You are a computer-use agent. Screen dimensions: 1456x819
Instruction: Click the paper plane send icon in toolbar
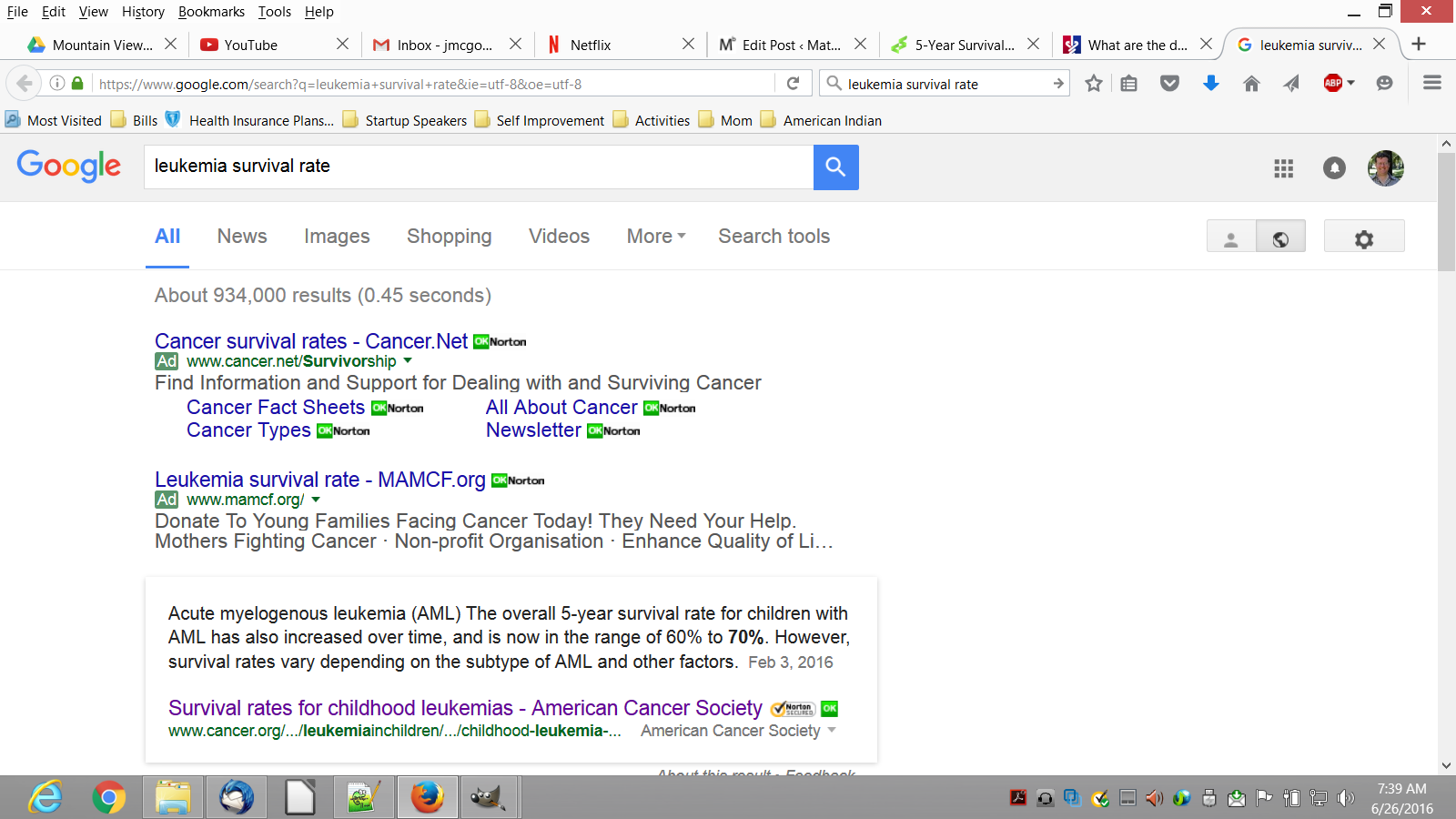point(1291,84)
